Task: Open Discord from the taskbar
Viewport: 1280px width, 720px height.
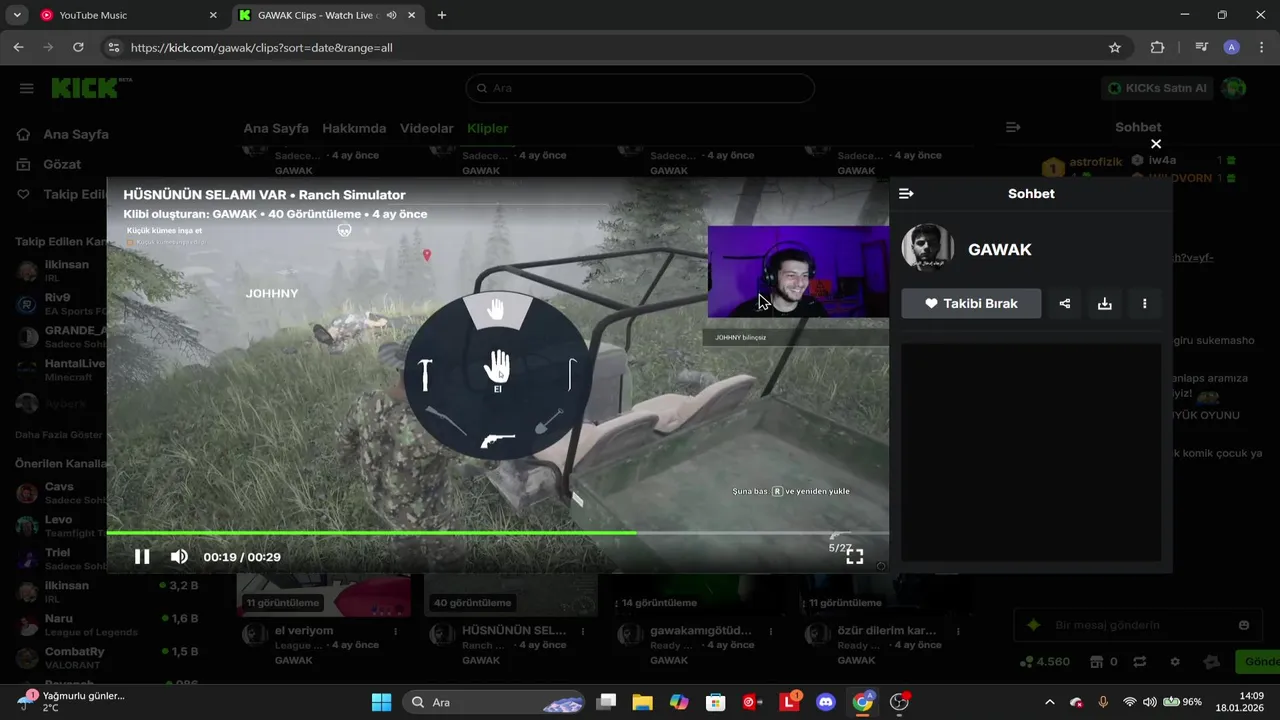Action: click(x=825, y=702)
